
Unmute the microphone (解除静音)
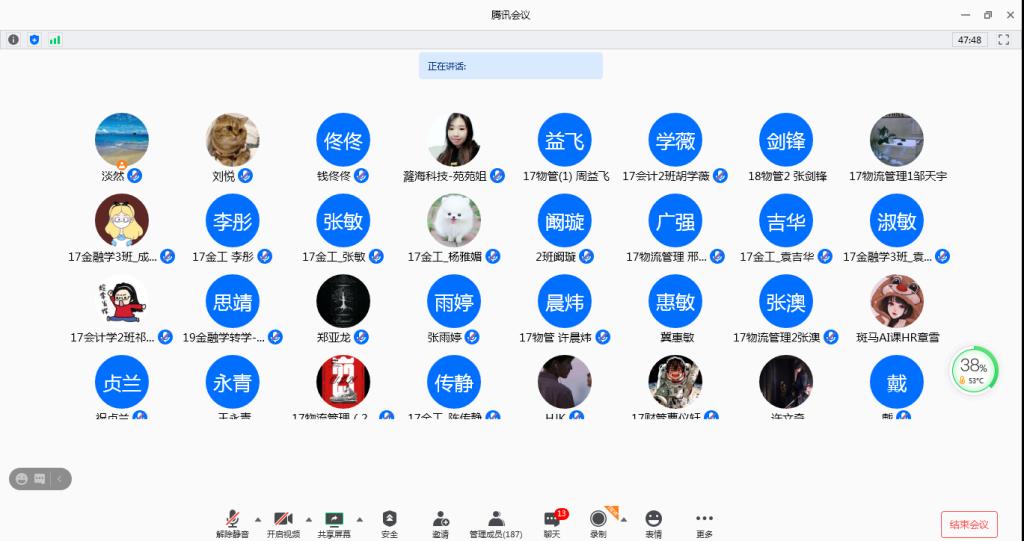pyautogui.click(x=232, y=522)
